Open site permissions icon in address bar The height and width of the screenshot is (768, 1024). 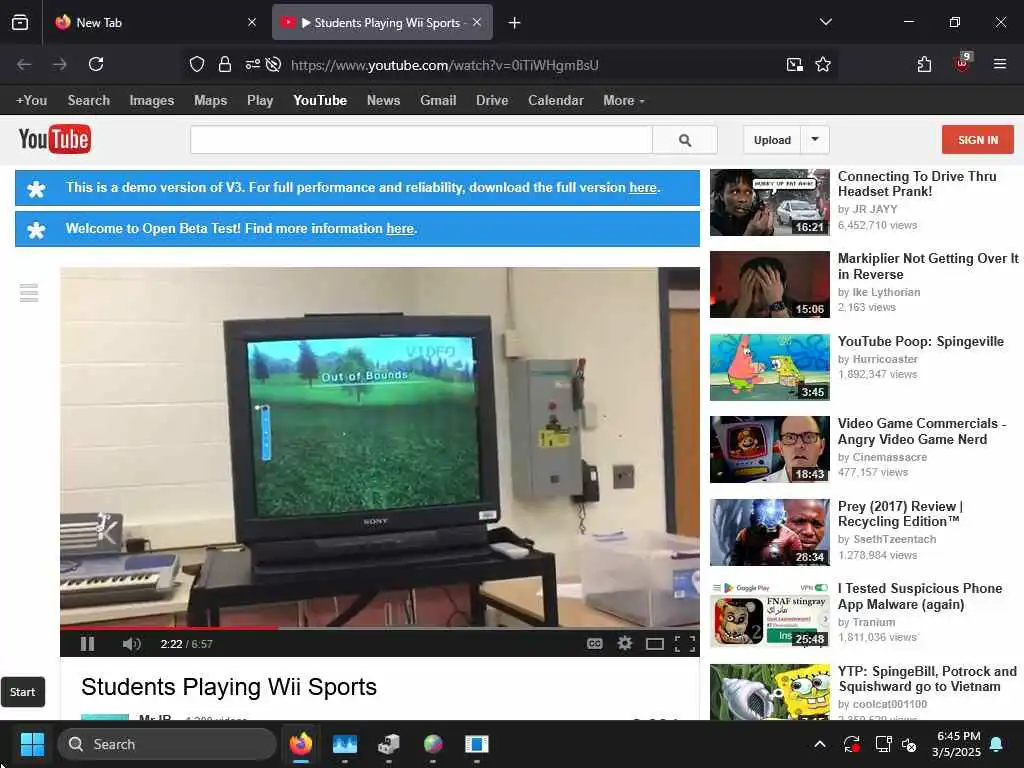click(252, 64)
